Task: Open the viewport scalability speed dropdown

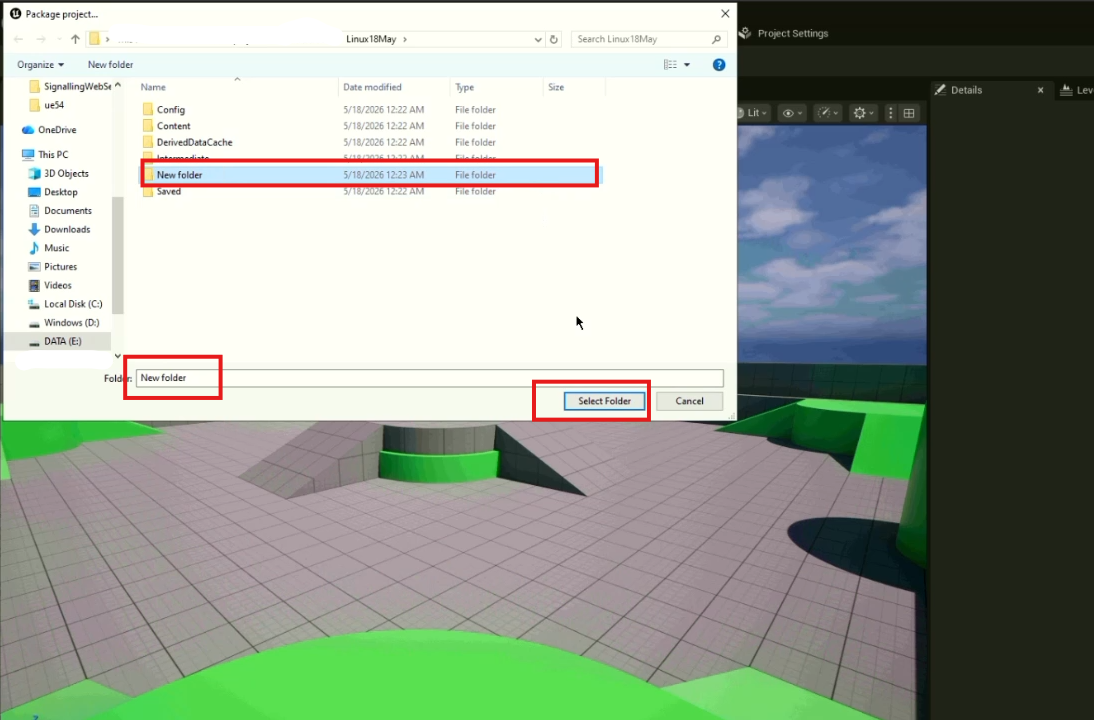Action: [x=827, y=113]
